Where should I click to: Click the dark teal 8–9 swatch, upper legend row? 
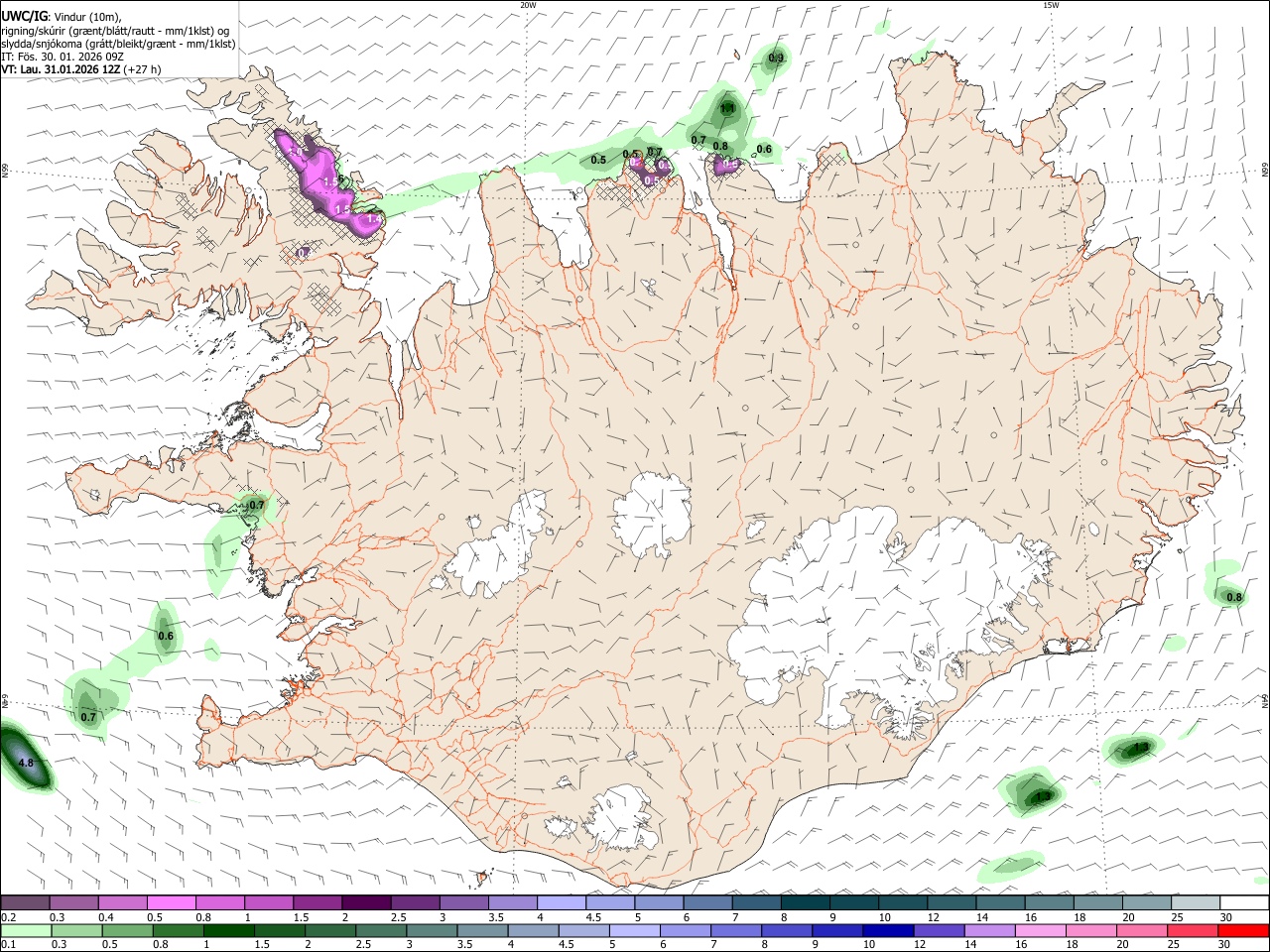(806, 903)
